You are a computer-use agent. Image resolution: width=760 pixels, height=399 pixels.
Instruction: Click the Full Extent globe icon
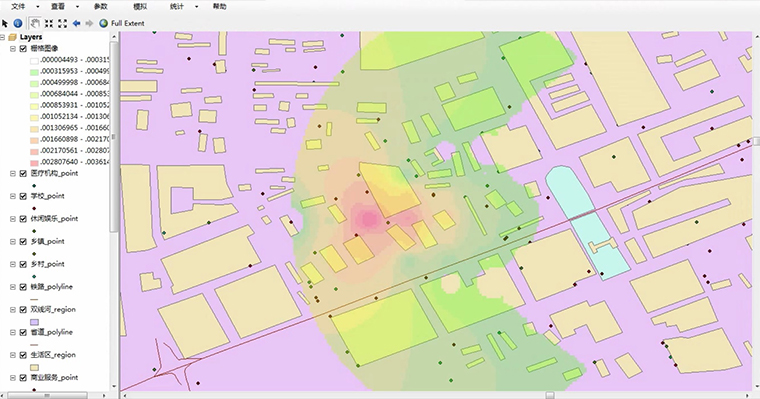[x=103, y=23]
